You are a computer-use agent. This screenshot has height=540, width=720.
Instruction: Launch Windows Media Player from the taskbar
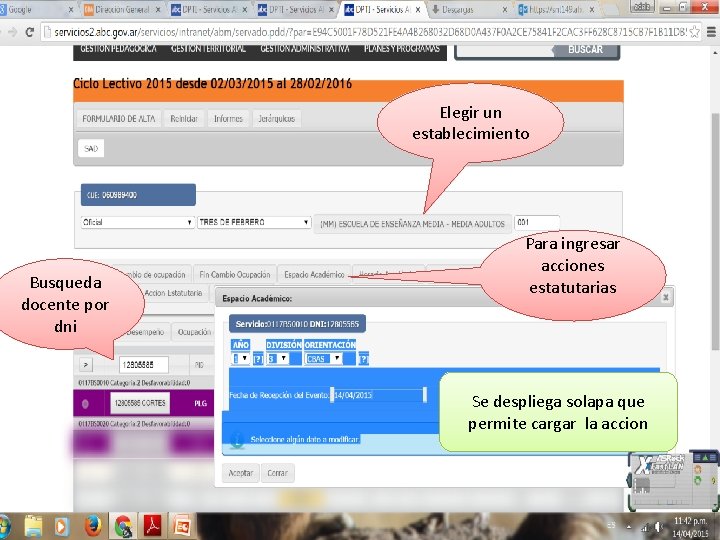point(62,526)
